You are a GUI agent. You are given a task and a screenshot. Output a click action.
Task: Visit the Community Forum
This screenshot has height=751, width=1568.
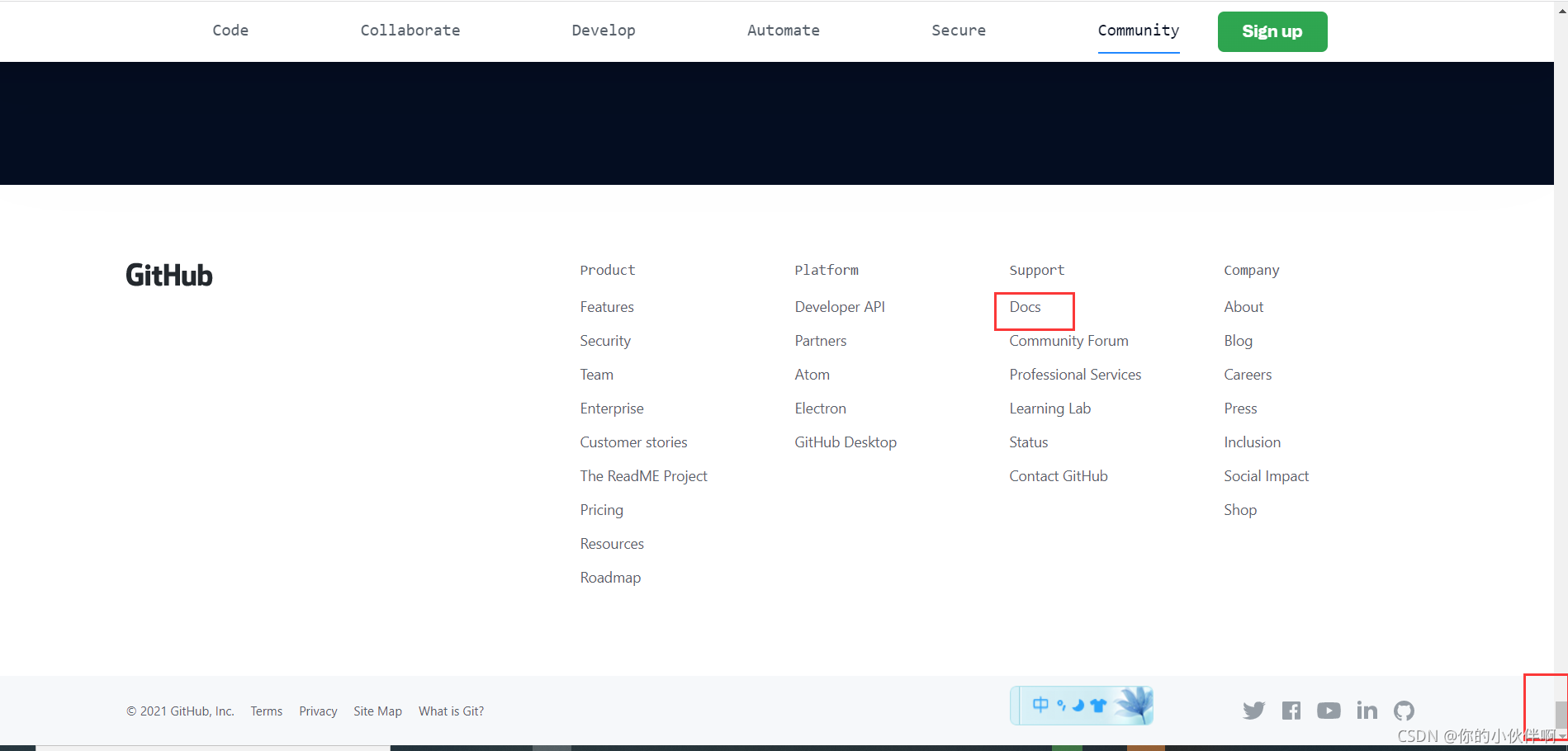[x=1068, y=341]
